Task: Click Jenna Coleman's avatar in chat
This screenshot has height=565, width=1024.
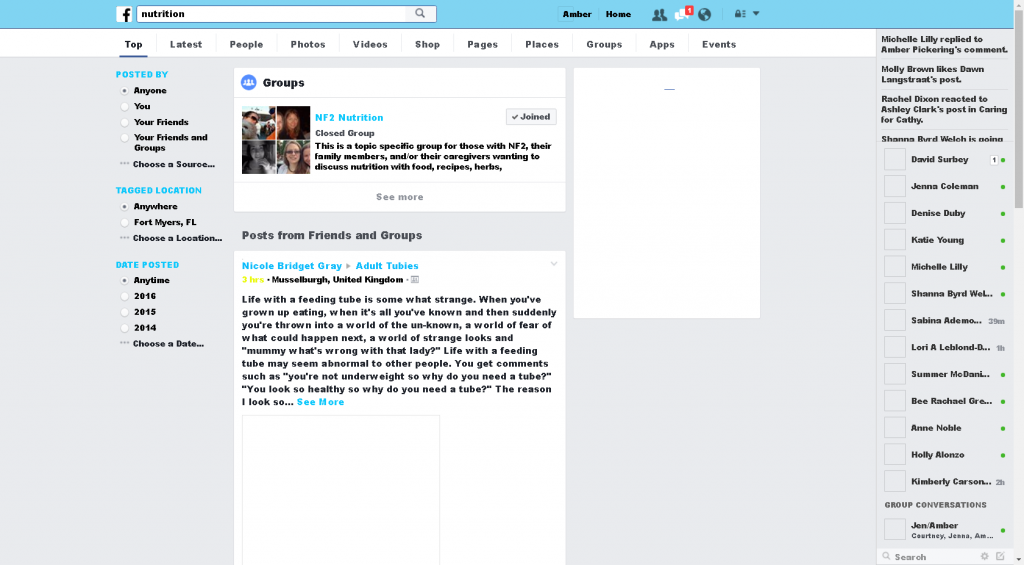Action: pos(895,186)
